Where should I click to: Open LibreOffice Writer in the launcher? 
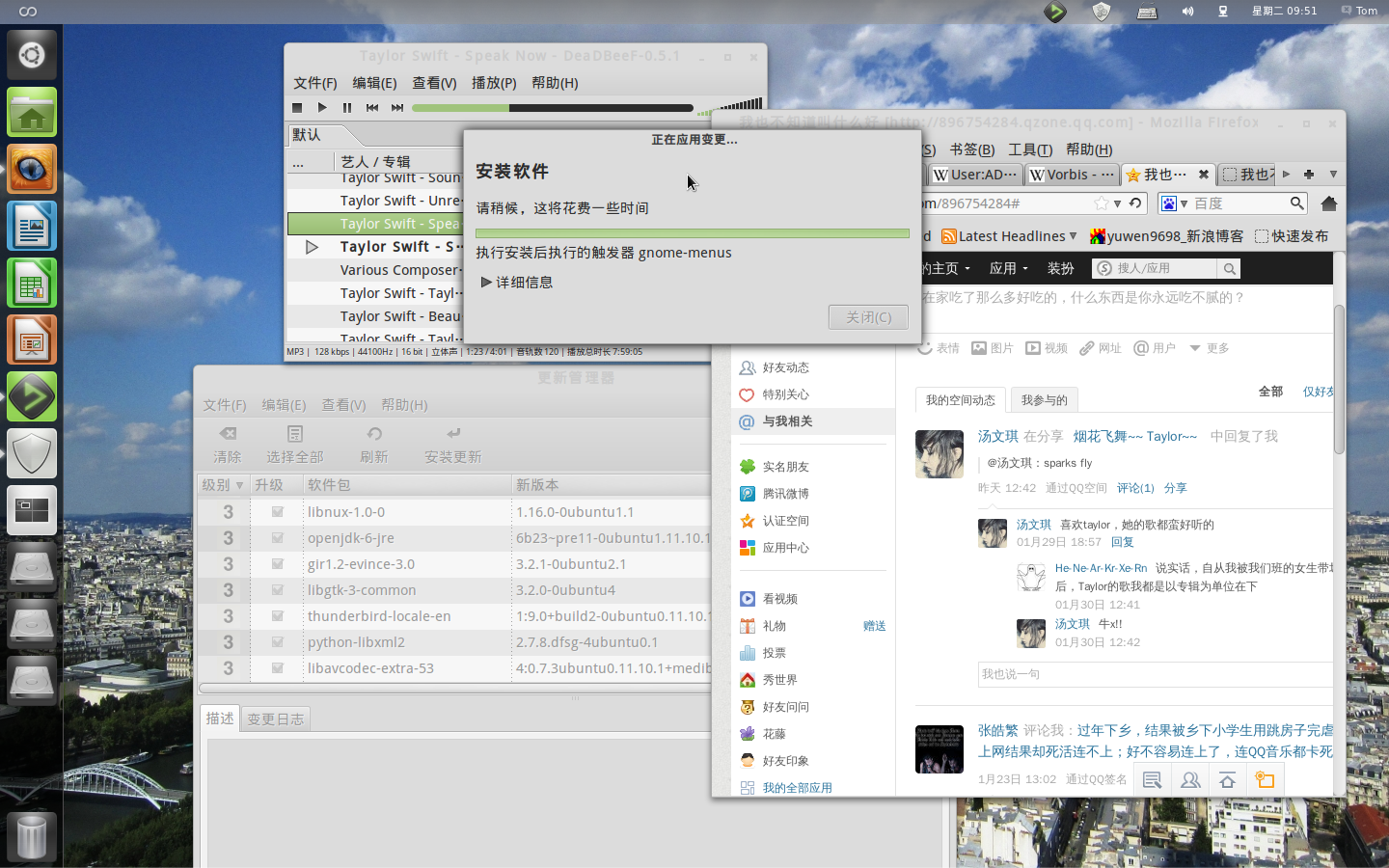[32, 227]
